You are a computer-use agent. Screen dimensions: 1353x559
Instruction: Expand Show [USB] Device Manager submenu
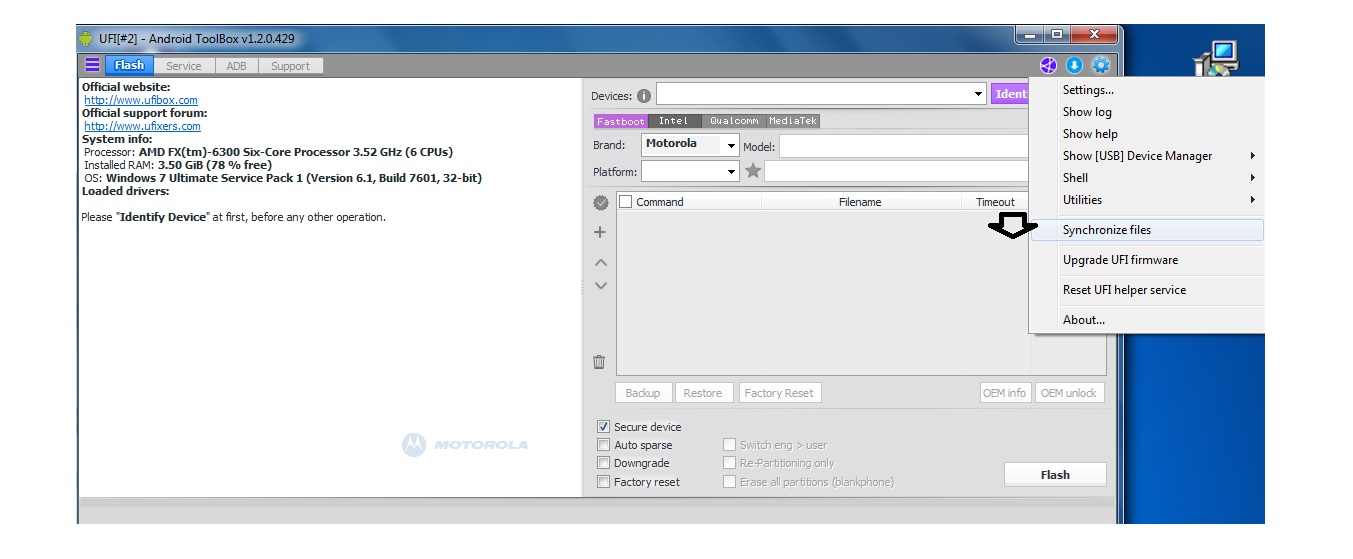point(1147,156)
